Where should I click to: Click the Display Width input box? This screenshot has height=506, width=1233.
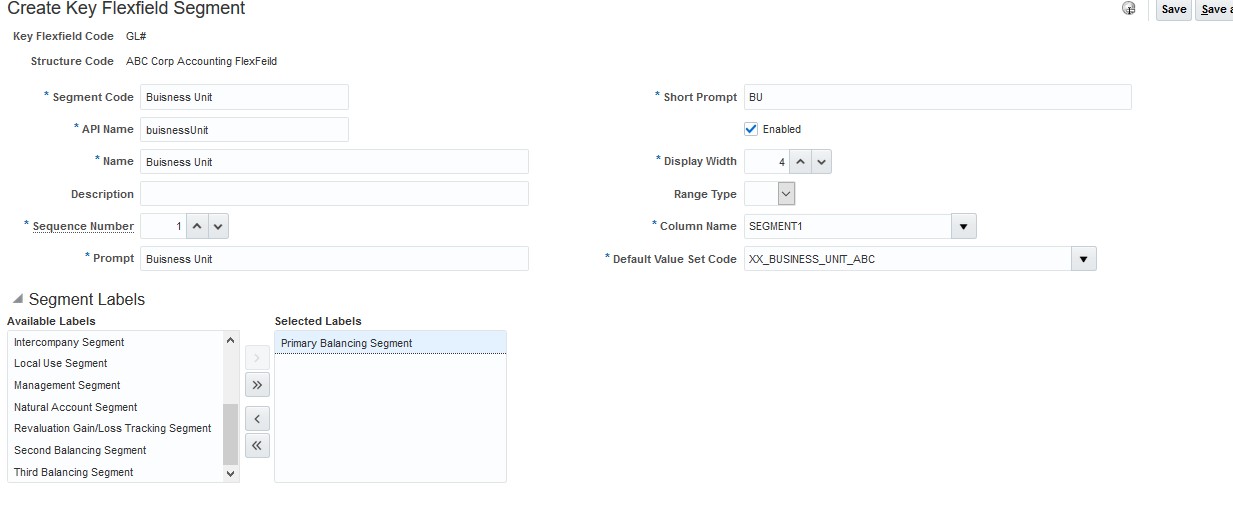point(767,161)
